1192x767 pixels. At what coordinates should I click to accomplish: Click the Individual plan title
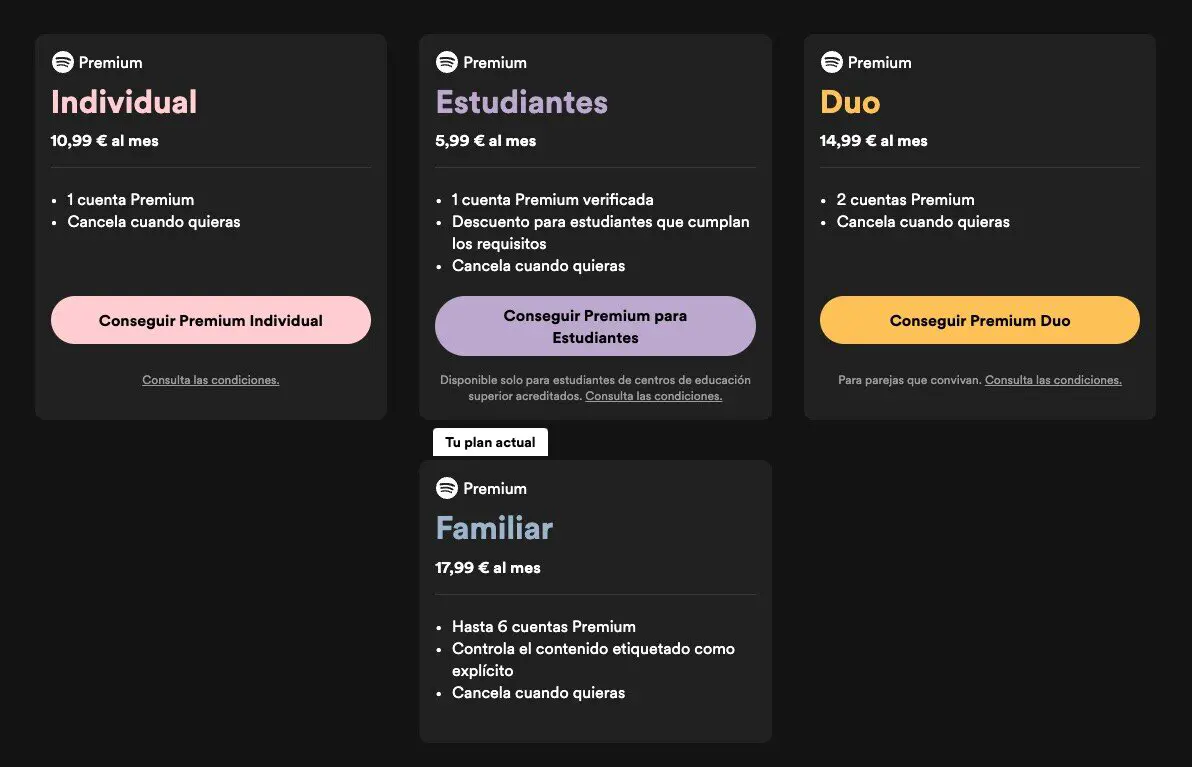(124, 103)
